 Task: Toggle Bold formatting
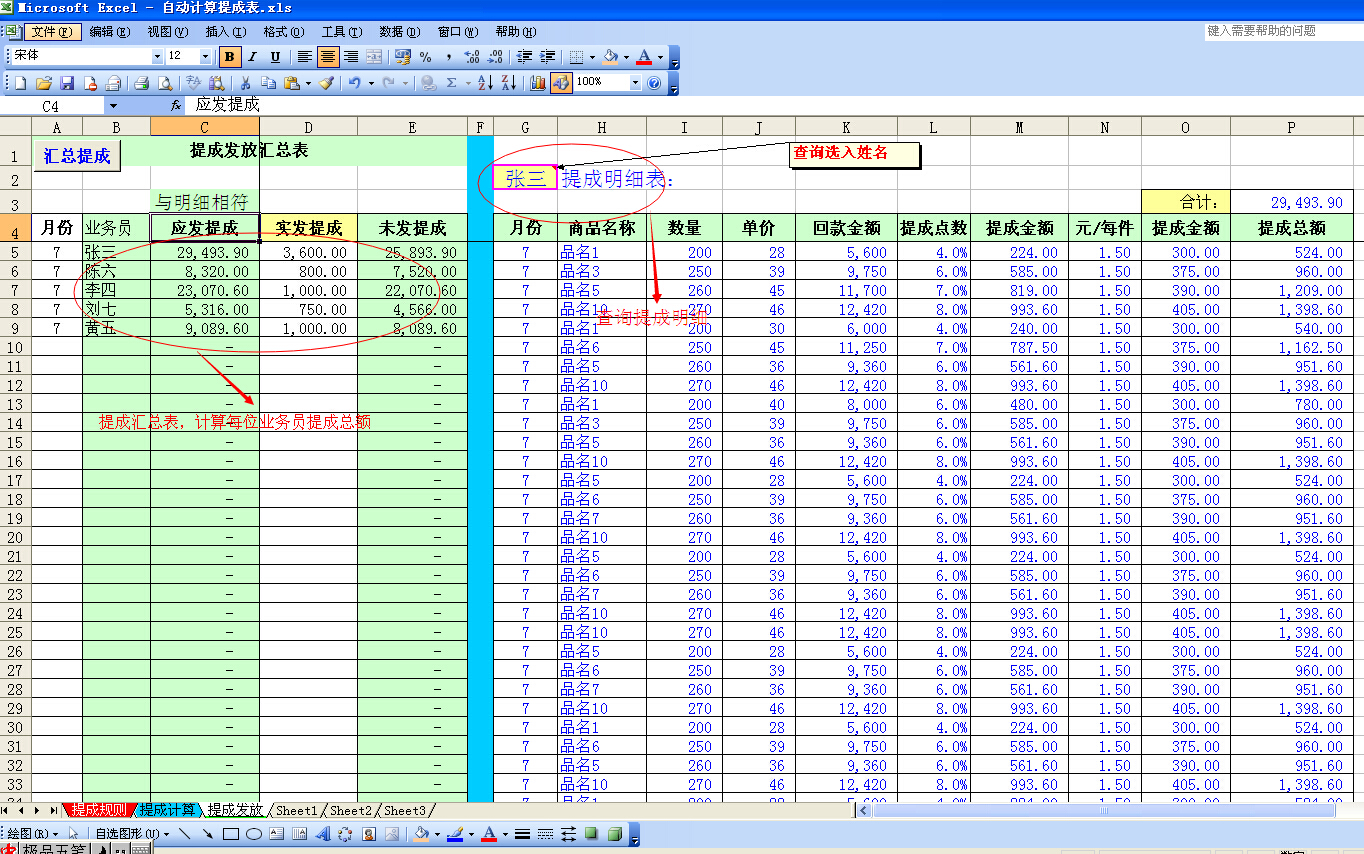(229, 57)
